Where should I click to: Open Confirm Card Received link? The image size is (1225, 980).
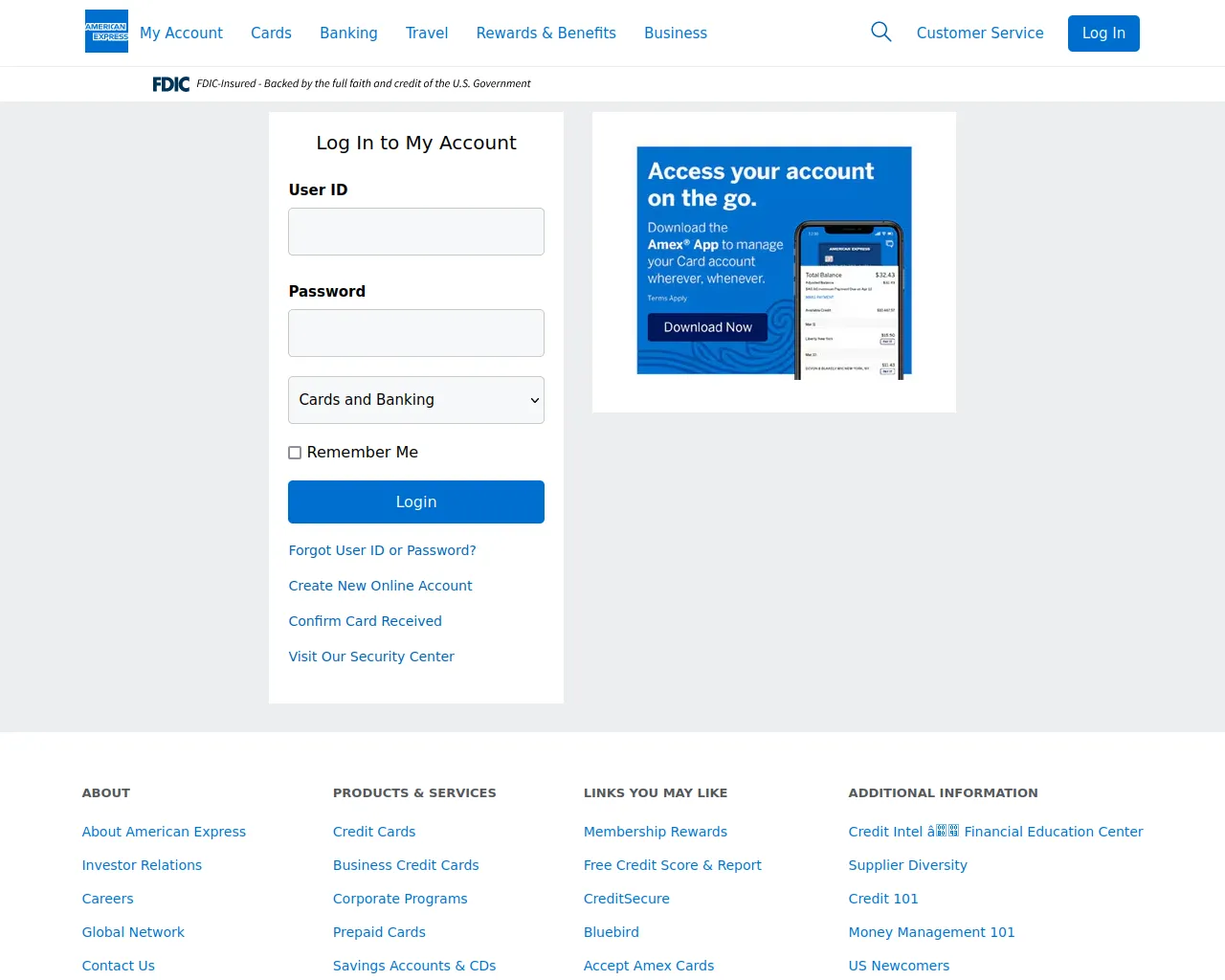pos(365,621)
